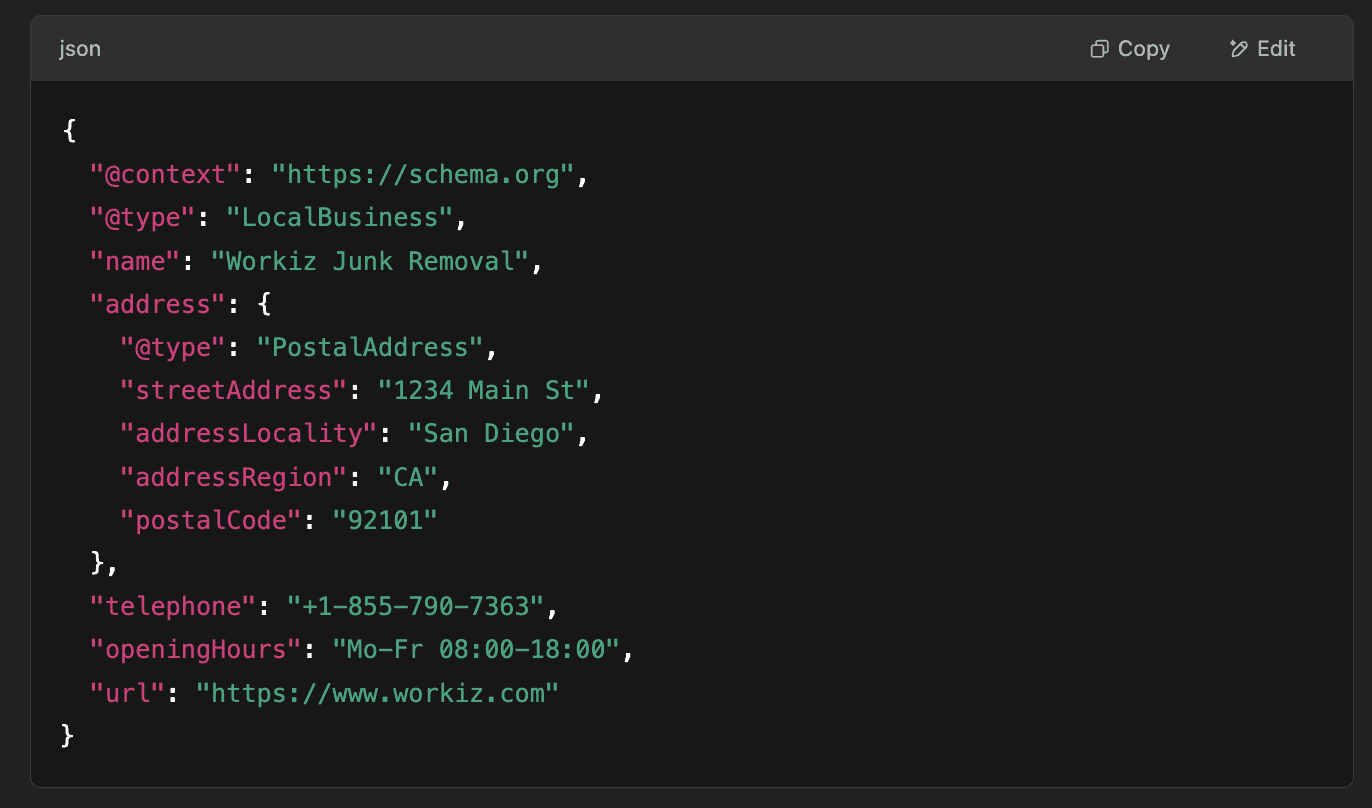Click the "addressLocality" key

coord(248,433)
